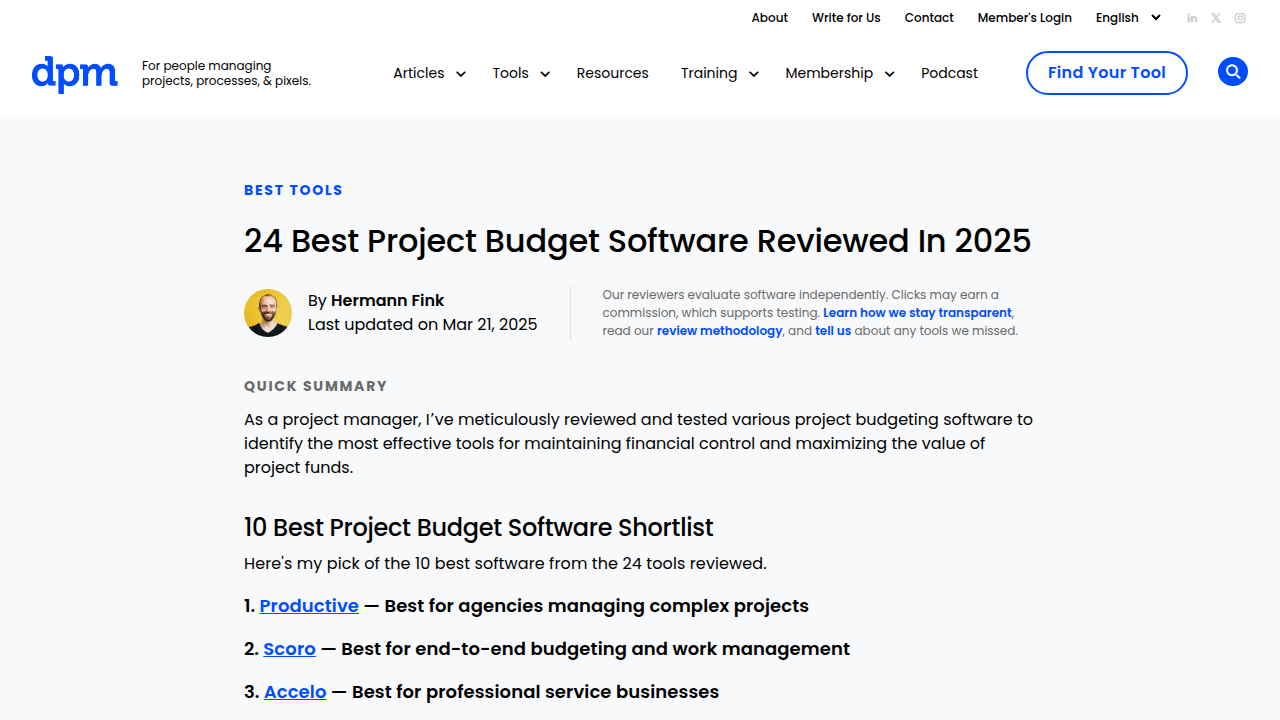Open the Scoro tool link
The image size is (1280, 720).
(x=289, y=649)
